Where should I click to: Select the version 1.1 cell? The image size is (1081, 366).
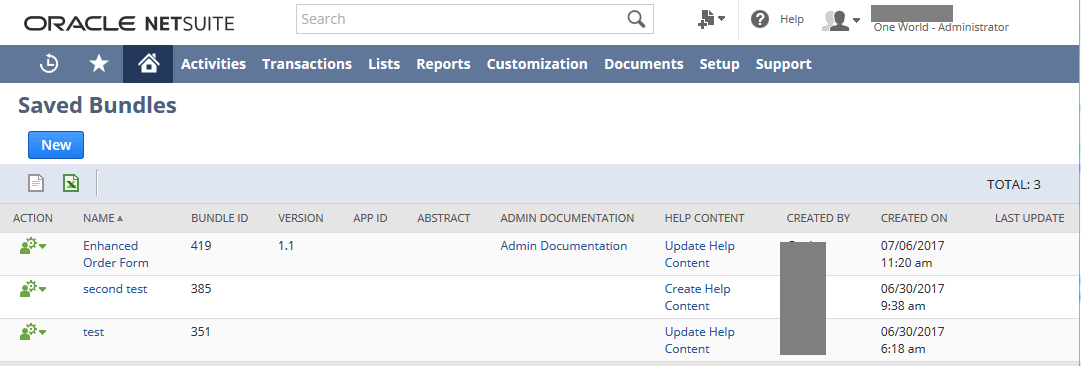pos(285,246)
